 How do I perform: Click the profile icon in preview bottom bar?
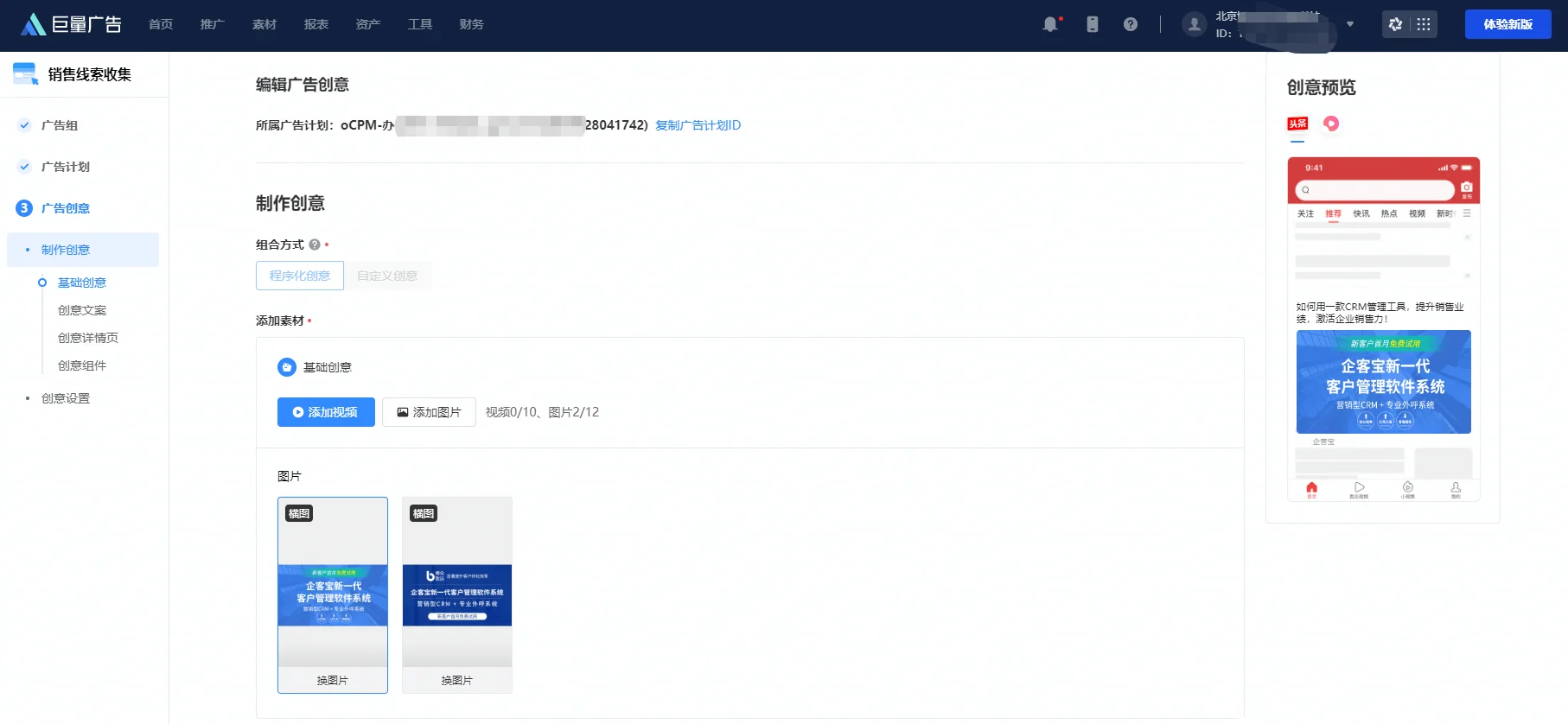tap(1456, 489)
